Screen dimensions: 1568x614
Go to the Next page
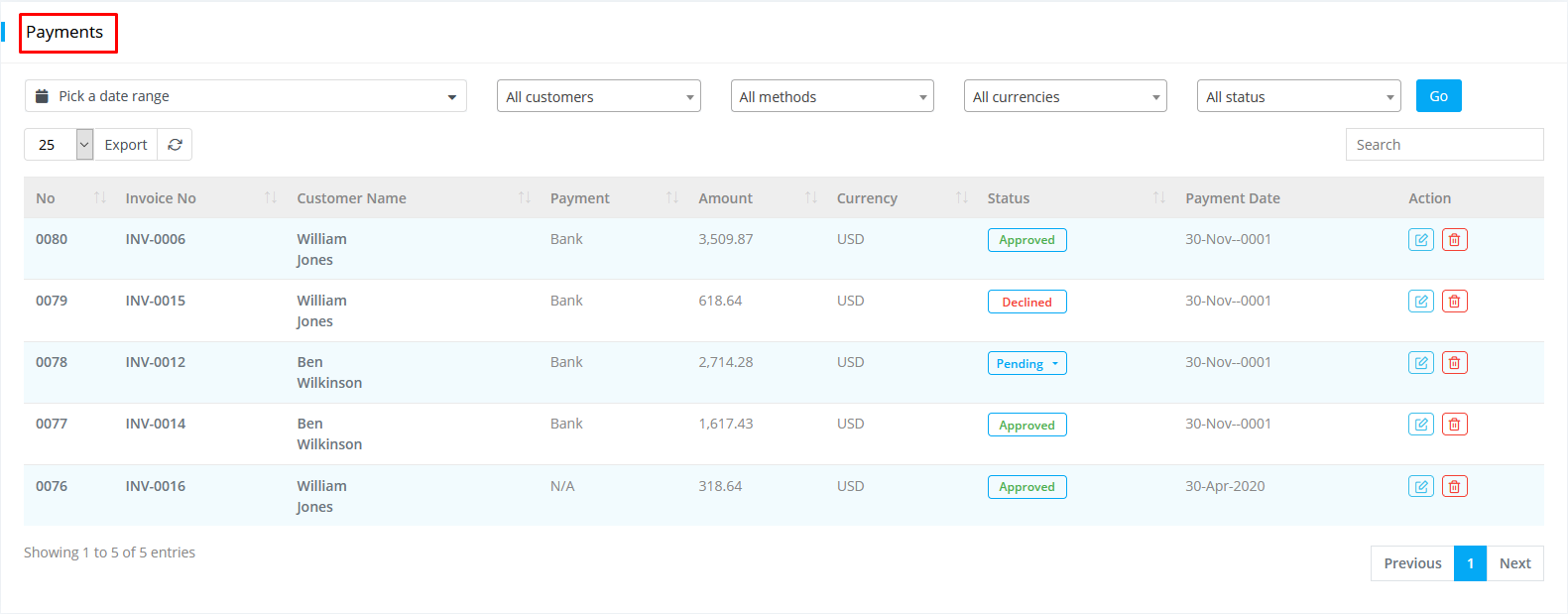pos(1514,563)
